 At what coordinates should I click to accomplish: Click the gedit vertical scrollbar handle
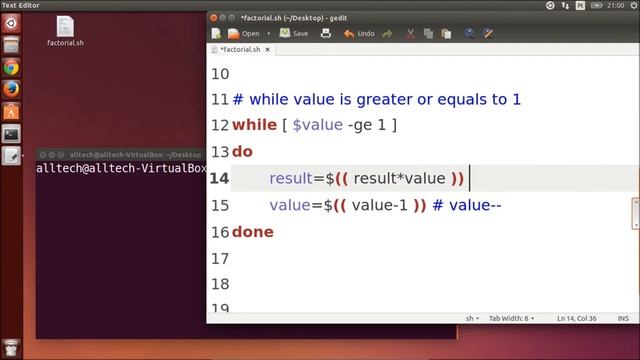[x=636, y=213]
